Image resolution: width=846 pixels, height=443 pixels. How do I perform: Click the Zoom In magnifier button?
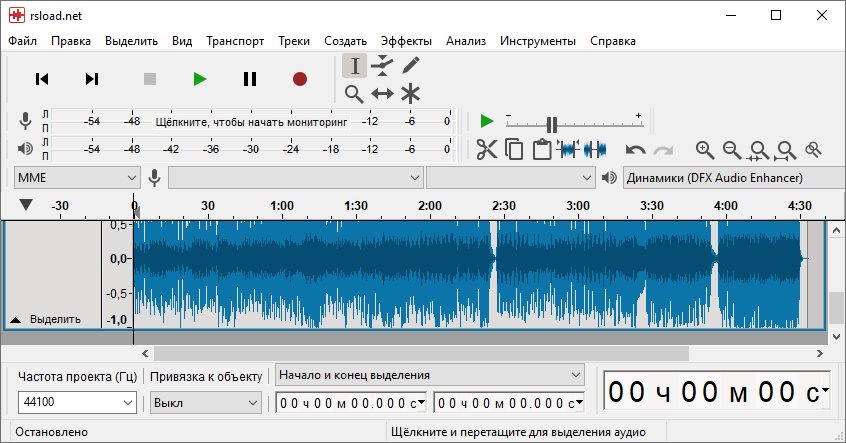click(x=705, y=150)
